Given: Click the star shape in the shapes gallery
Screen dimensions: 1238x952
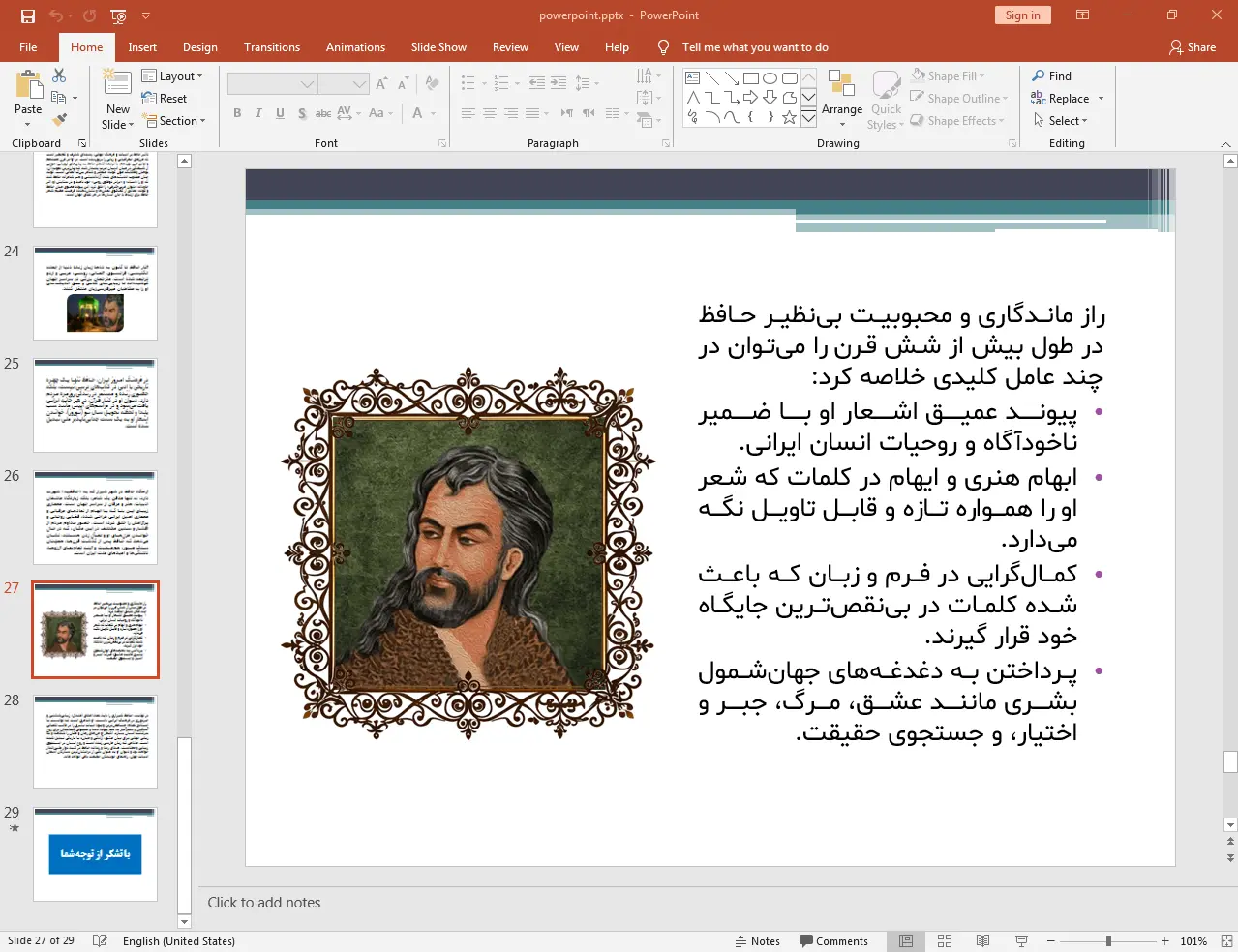Looking at the screenshot, I should [789, 117].
